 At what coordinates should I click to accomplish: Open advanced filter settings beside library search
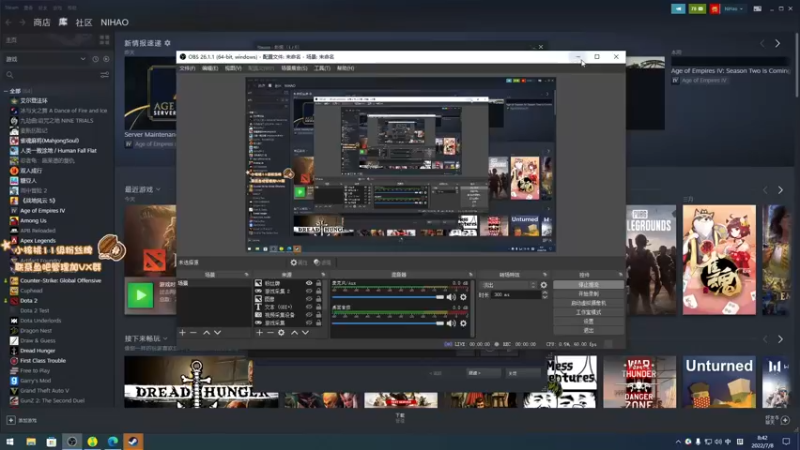coord(105,75)
